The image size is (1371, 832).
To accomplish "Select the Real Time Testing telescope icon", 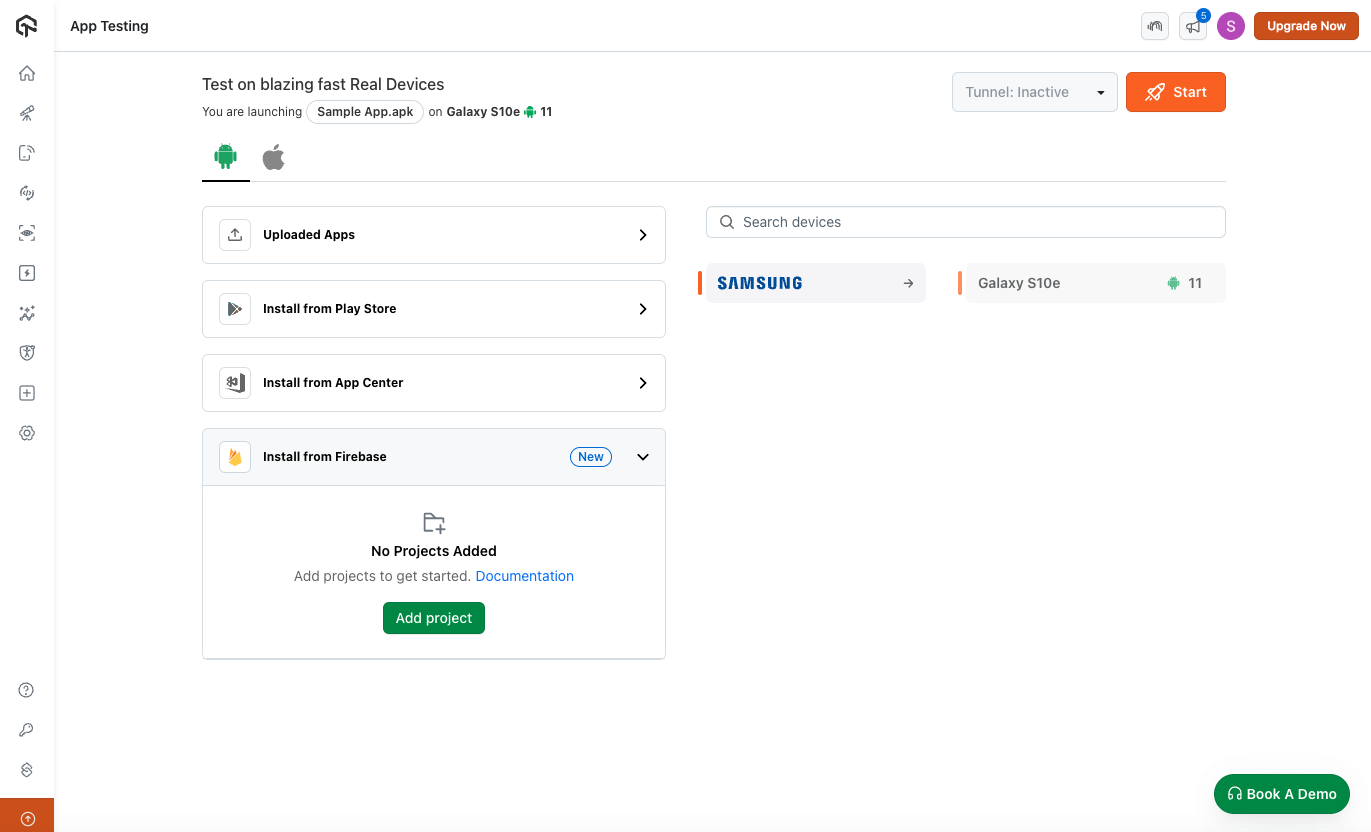I will 27,113.
